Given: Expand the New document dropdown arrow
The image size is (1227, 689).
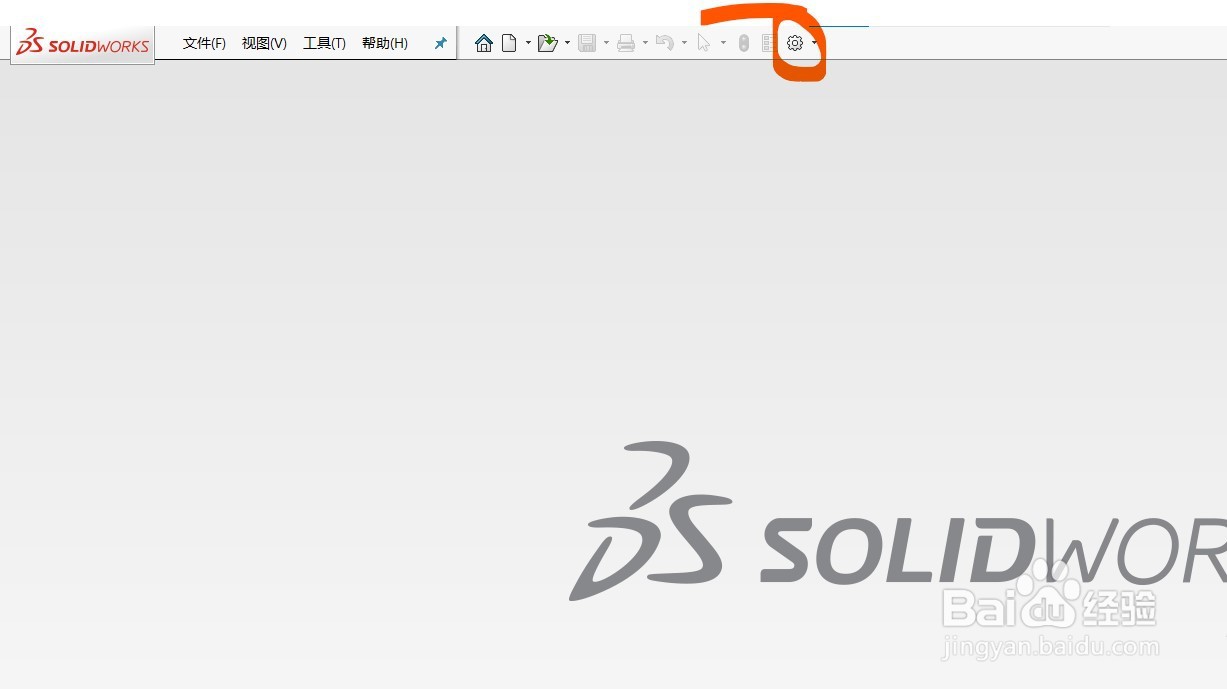Looking at the screenshot, I should coord(528,43).
